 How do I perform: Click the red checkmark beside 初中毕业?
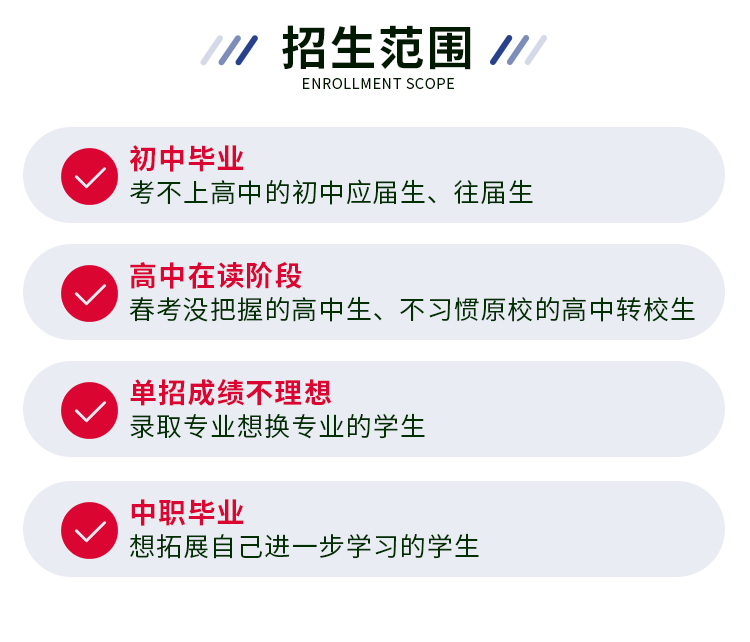coord(89,177)
